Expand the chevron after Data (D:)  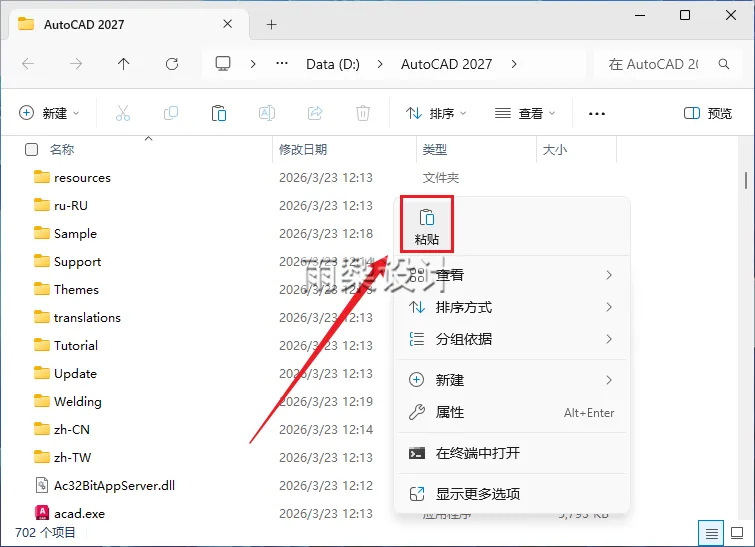tap(380, 64)
